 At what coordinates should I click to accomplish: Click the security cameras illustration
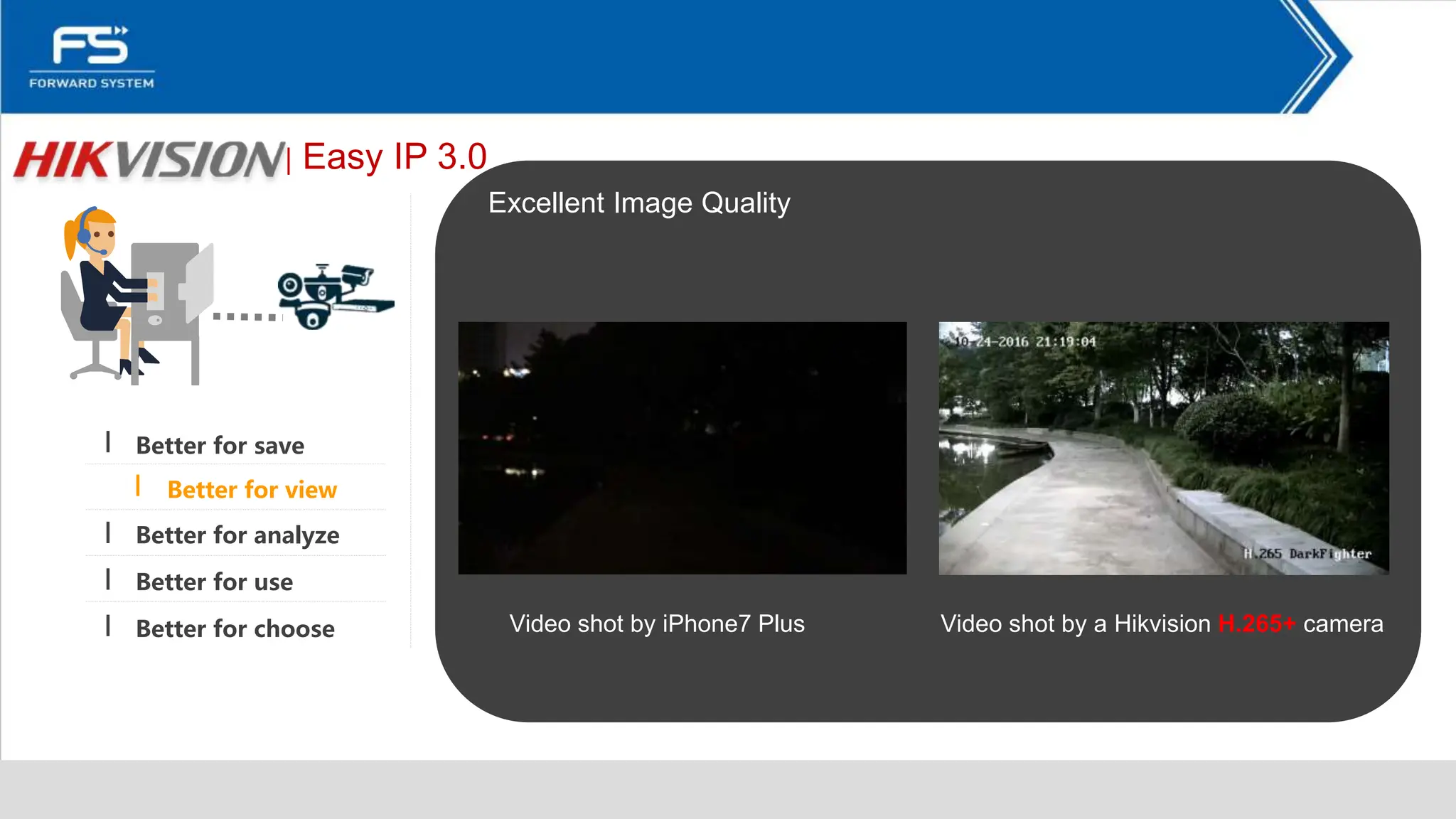click(335, 296)
